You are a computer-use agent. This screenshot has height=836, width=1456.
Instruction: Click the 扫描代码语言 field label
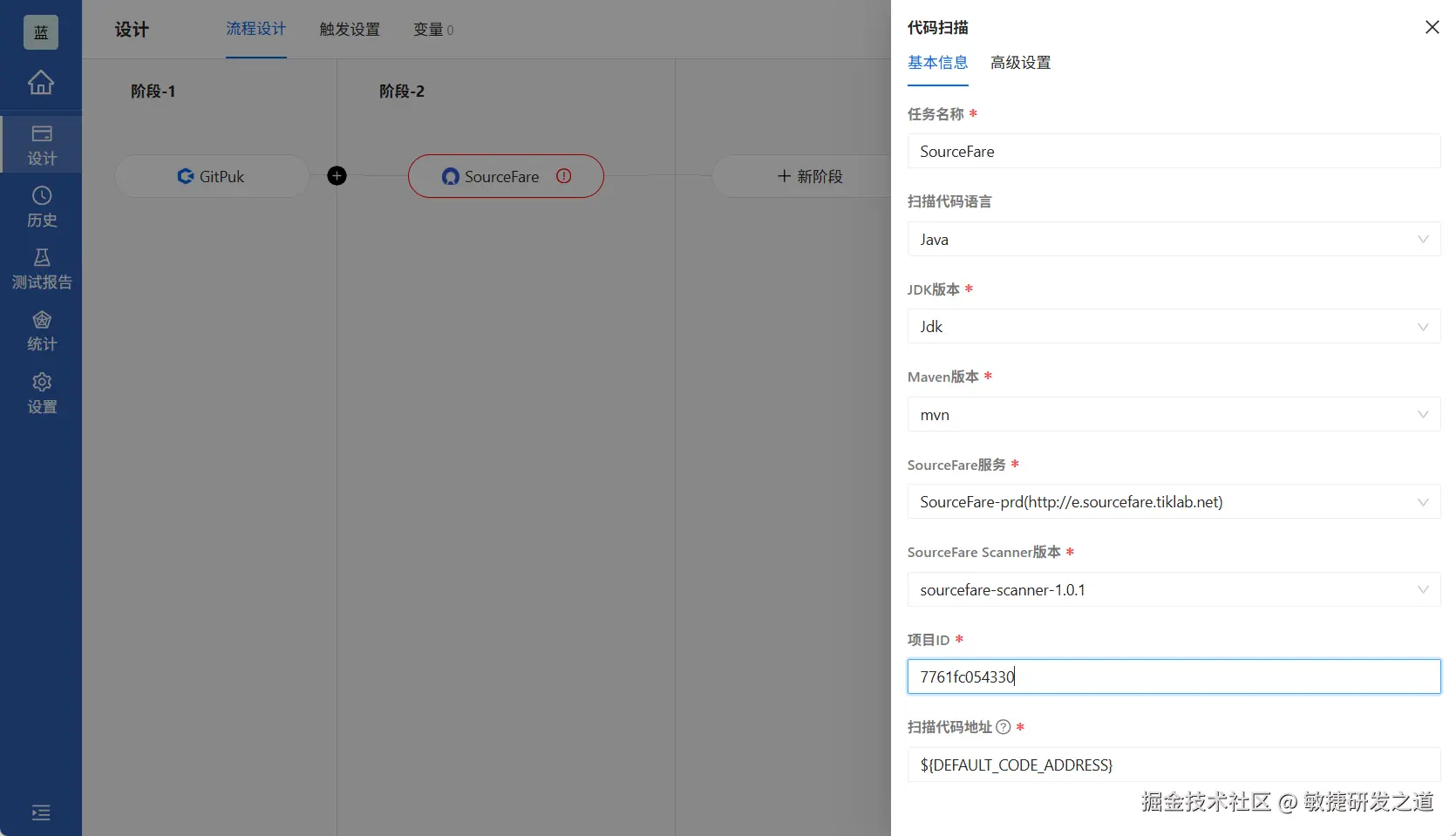click(x=949, y=201)
